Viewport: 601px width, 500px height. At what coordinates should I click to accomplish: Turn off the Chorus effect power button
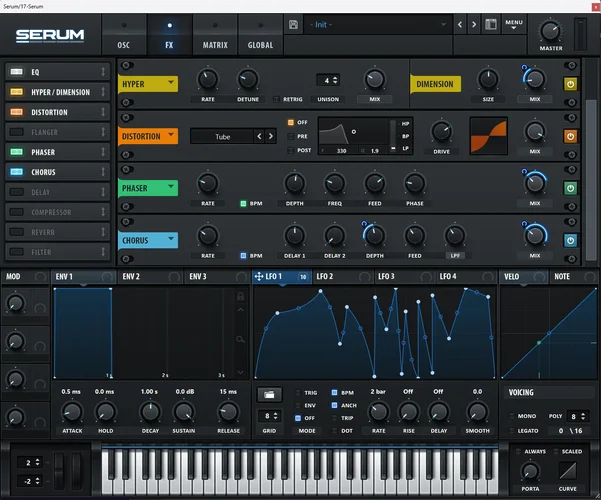click(x=570, y=240)
